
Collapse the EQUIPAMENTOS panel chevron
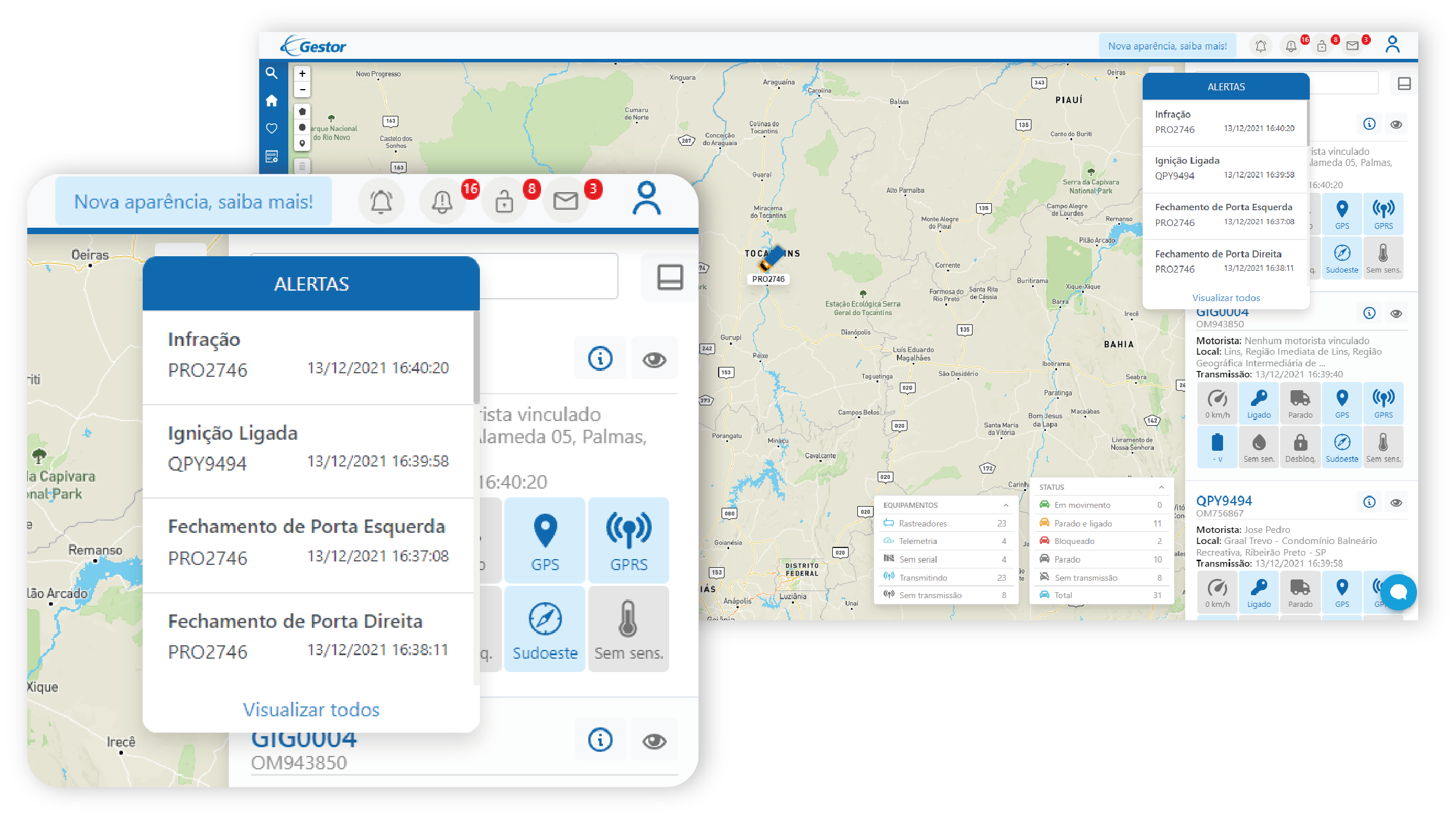click(1006, 506)
